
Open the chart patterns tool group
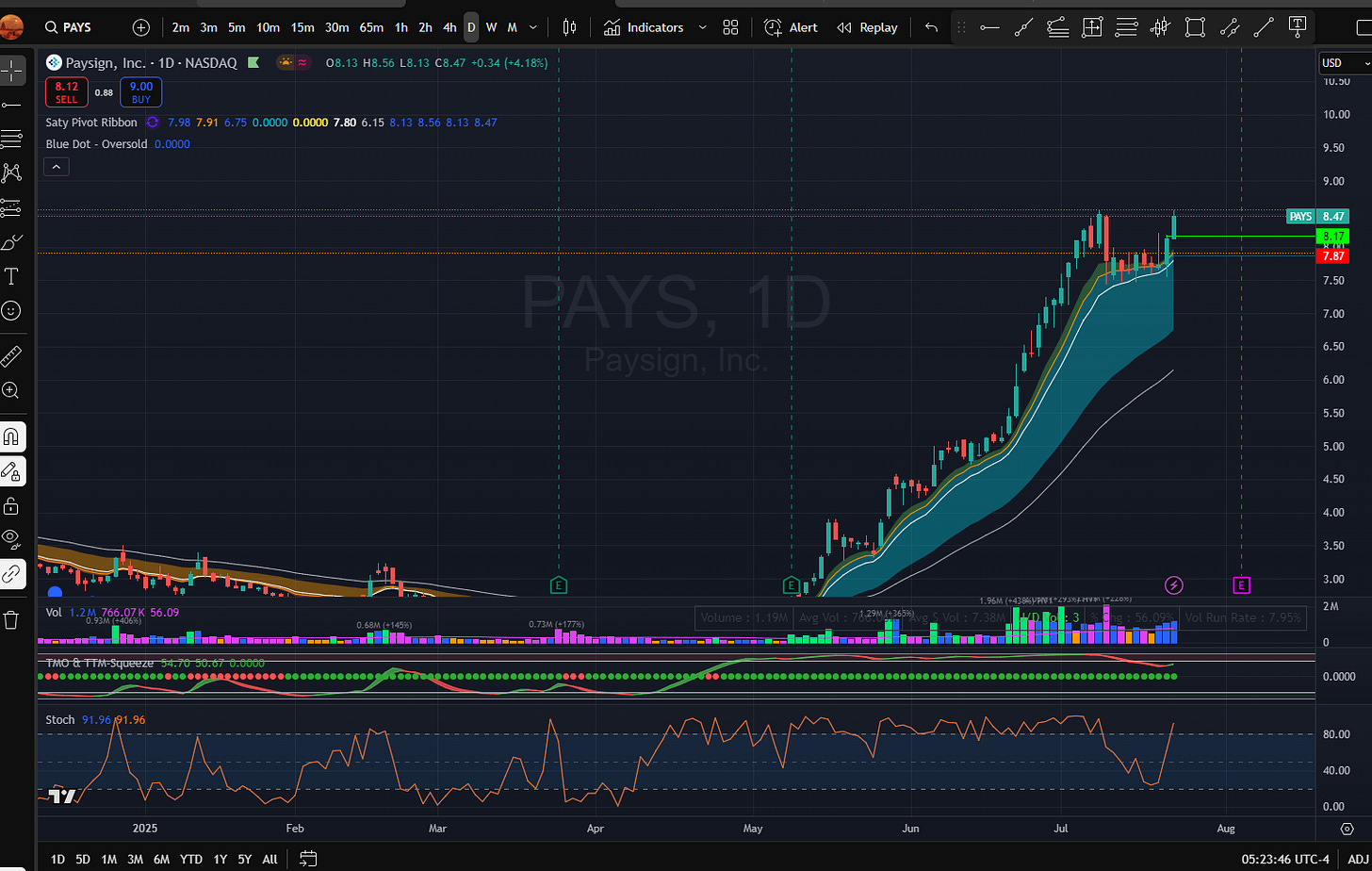point(11,173)
